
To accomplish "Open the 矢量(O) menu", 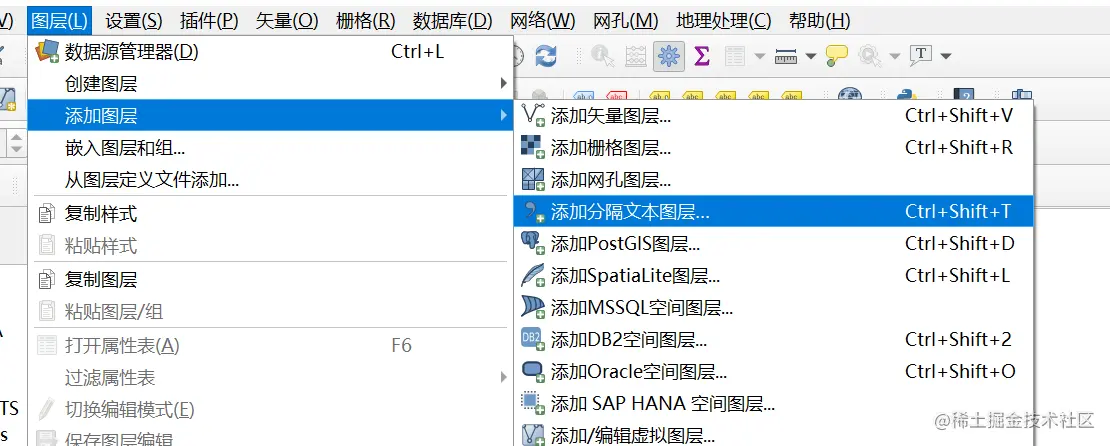I will [x=287, y=21].
